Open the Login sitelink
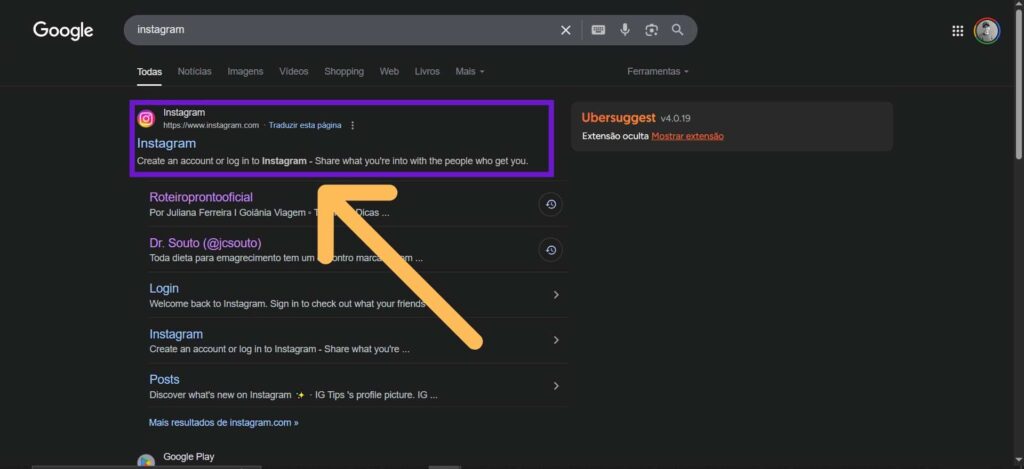This screenshot has width=1024, height=469. [x=164, y=288]
